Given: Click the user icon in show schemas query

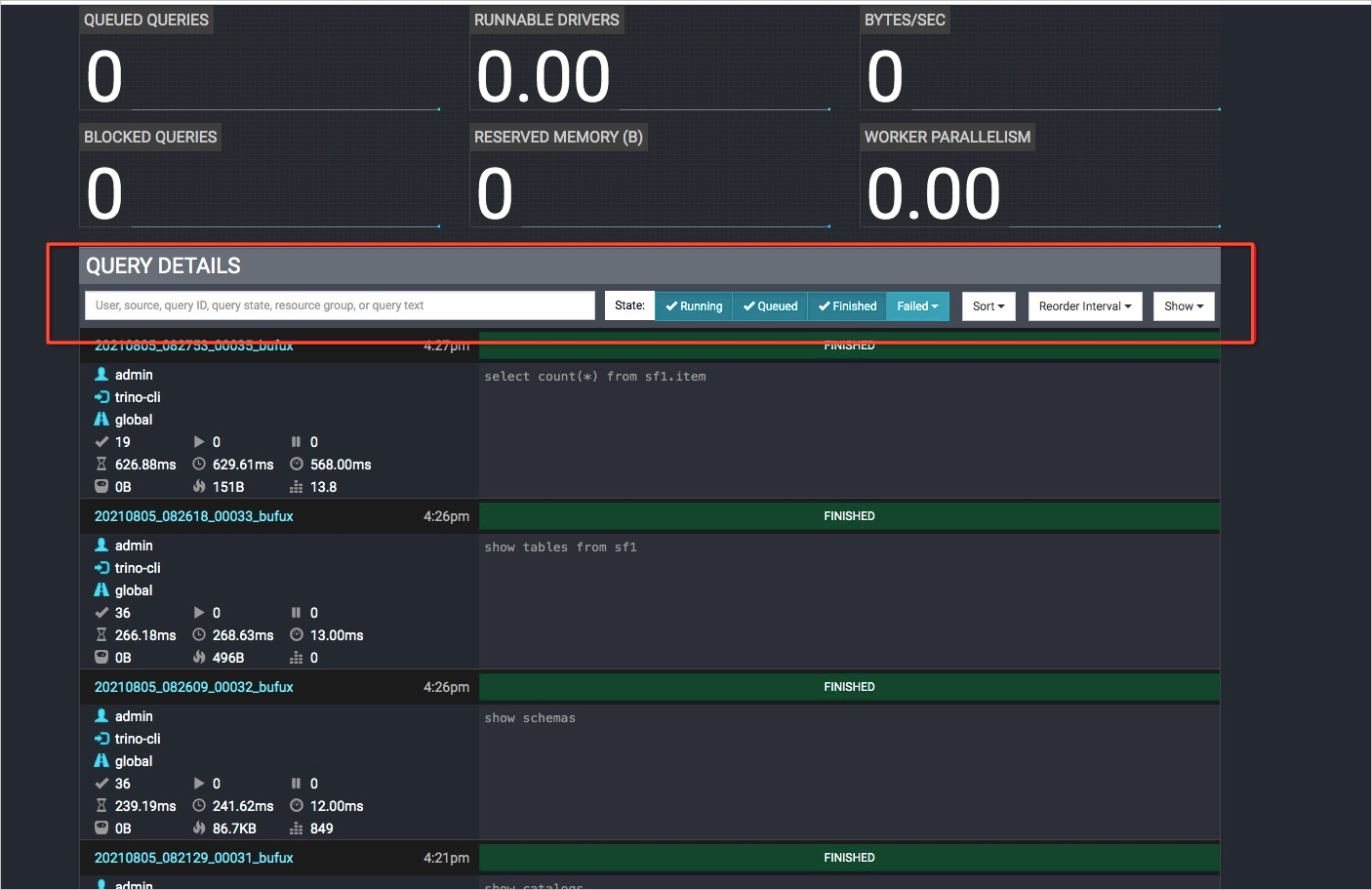Looking at the screenshot, I should coord(101,716).
